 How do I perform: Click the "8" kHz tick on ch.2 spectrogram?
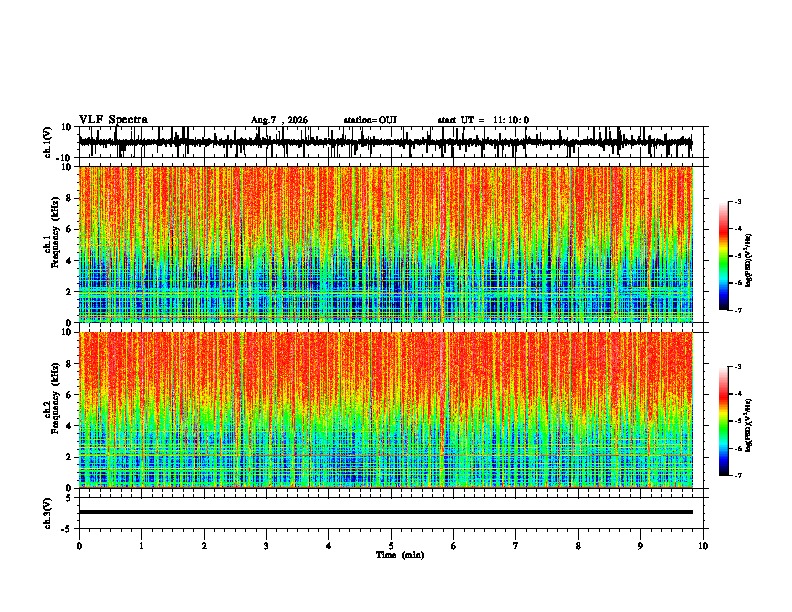pyautogui.click(x=69, y=364)
